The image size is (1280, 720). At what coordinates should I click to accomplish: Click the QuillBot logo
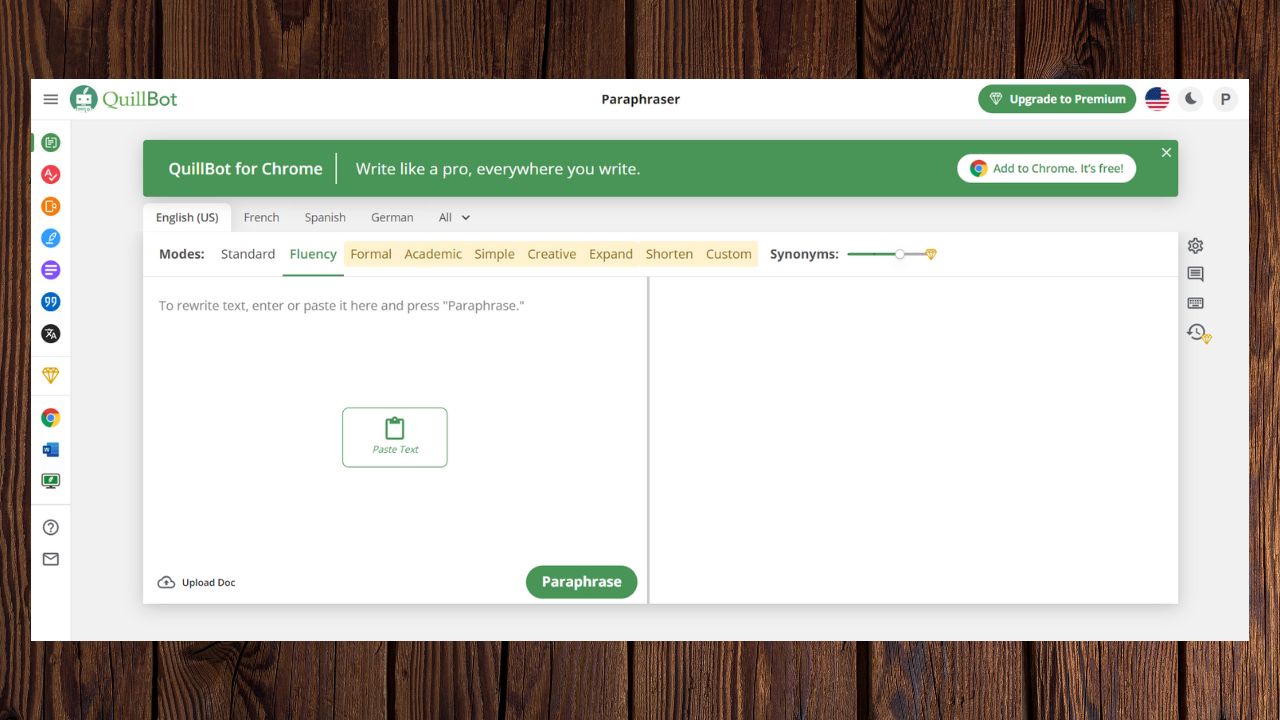124,99
